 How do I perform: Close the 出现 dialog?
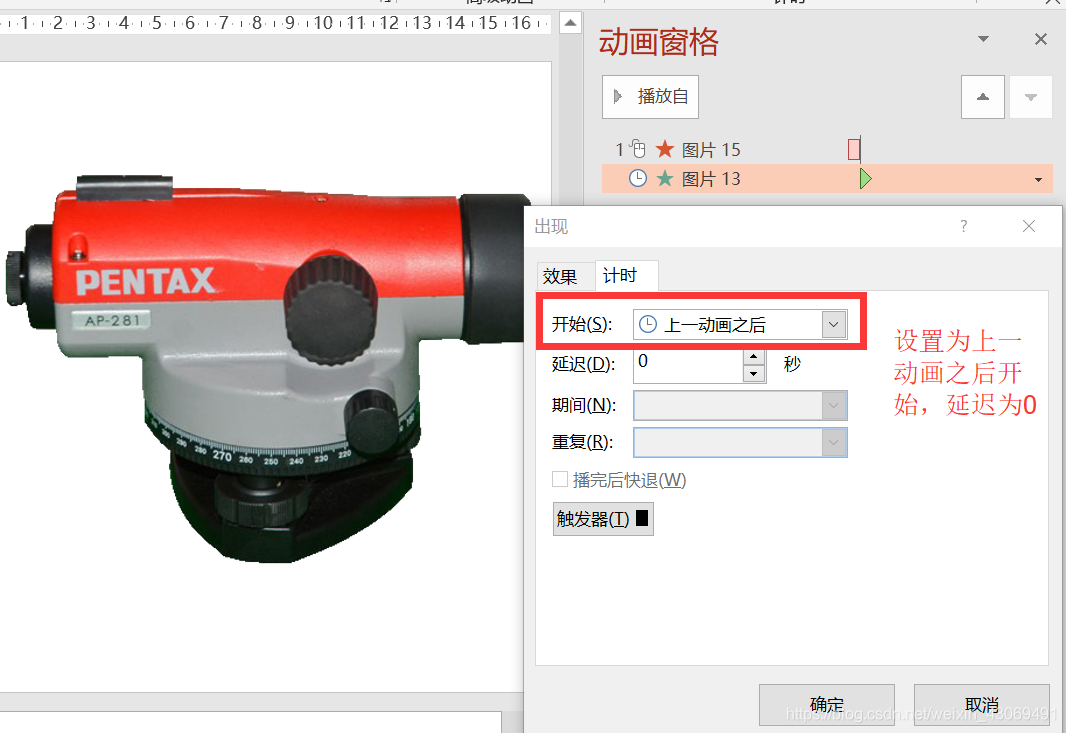pos(1029,226)
